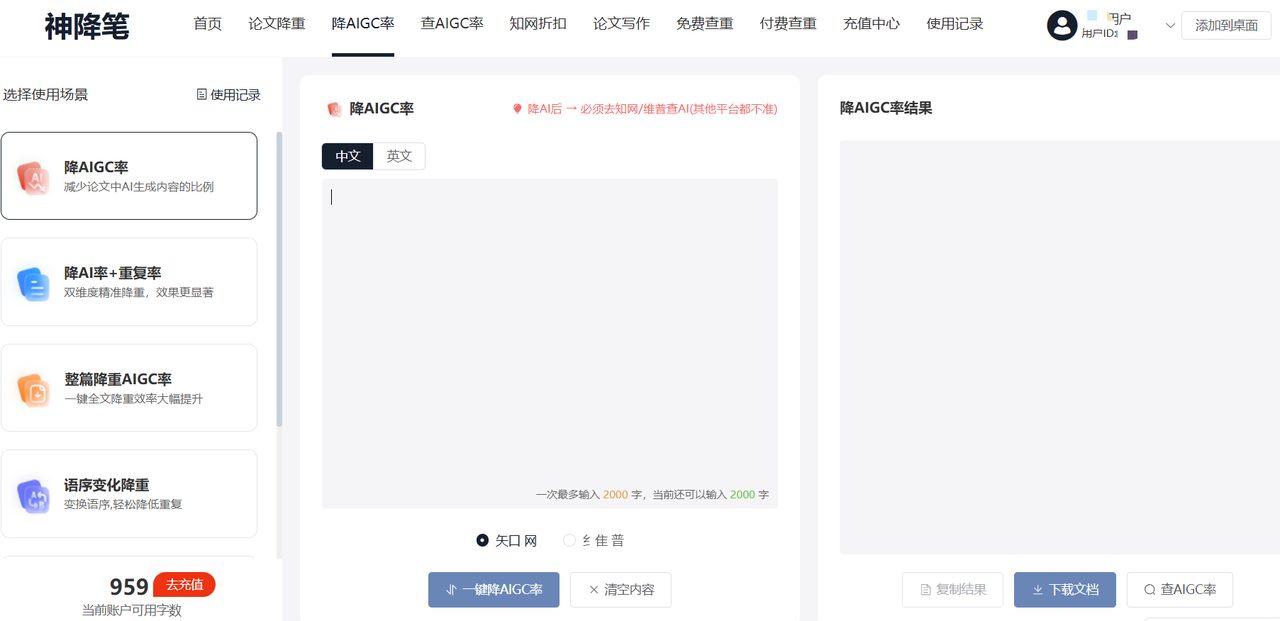Click the result output area

[x=1060, y=347]
